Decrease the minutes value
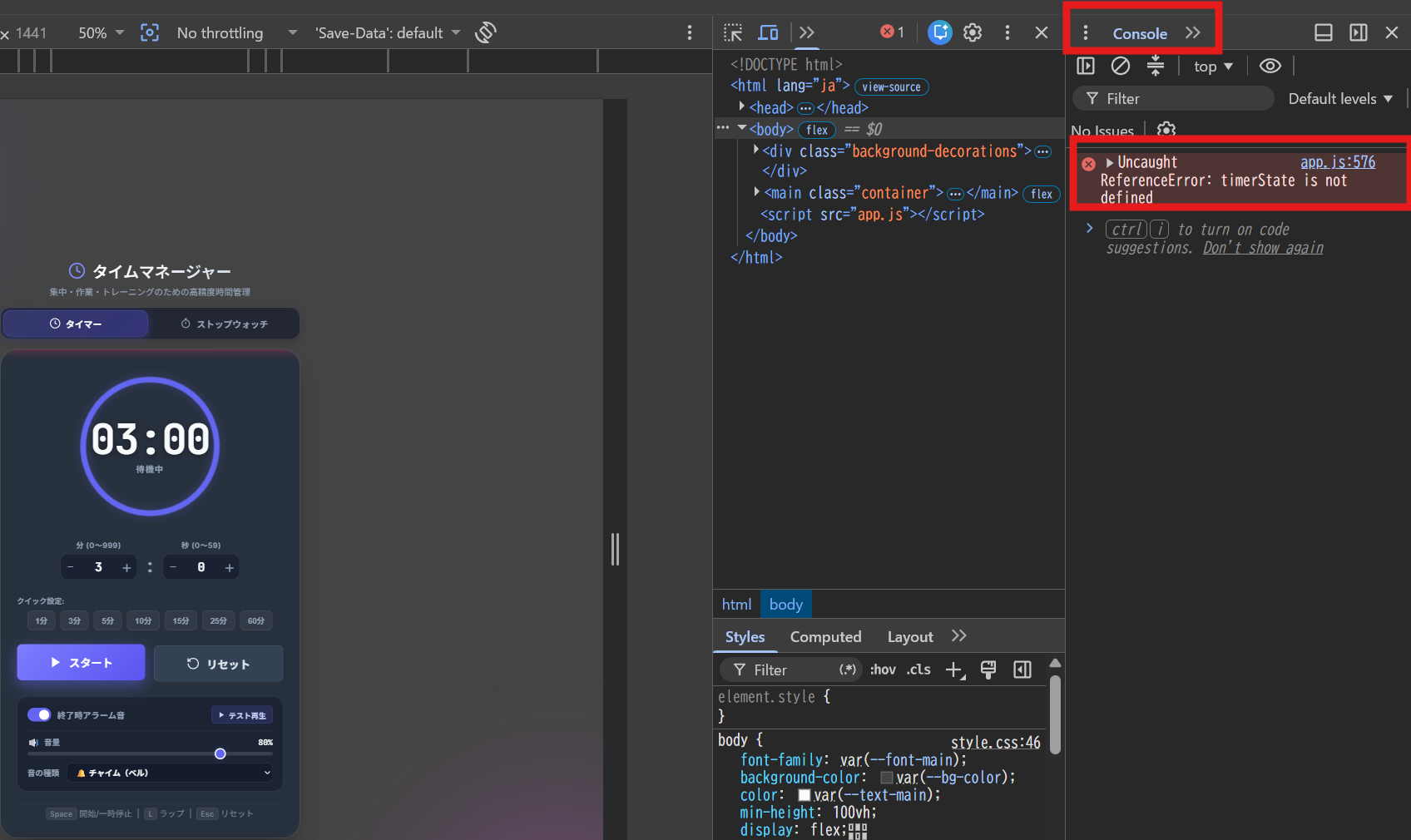 click(x=71, y=567)
